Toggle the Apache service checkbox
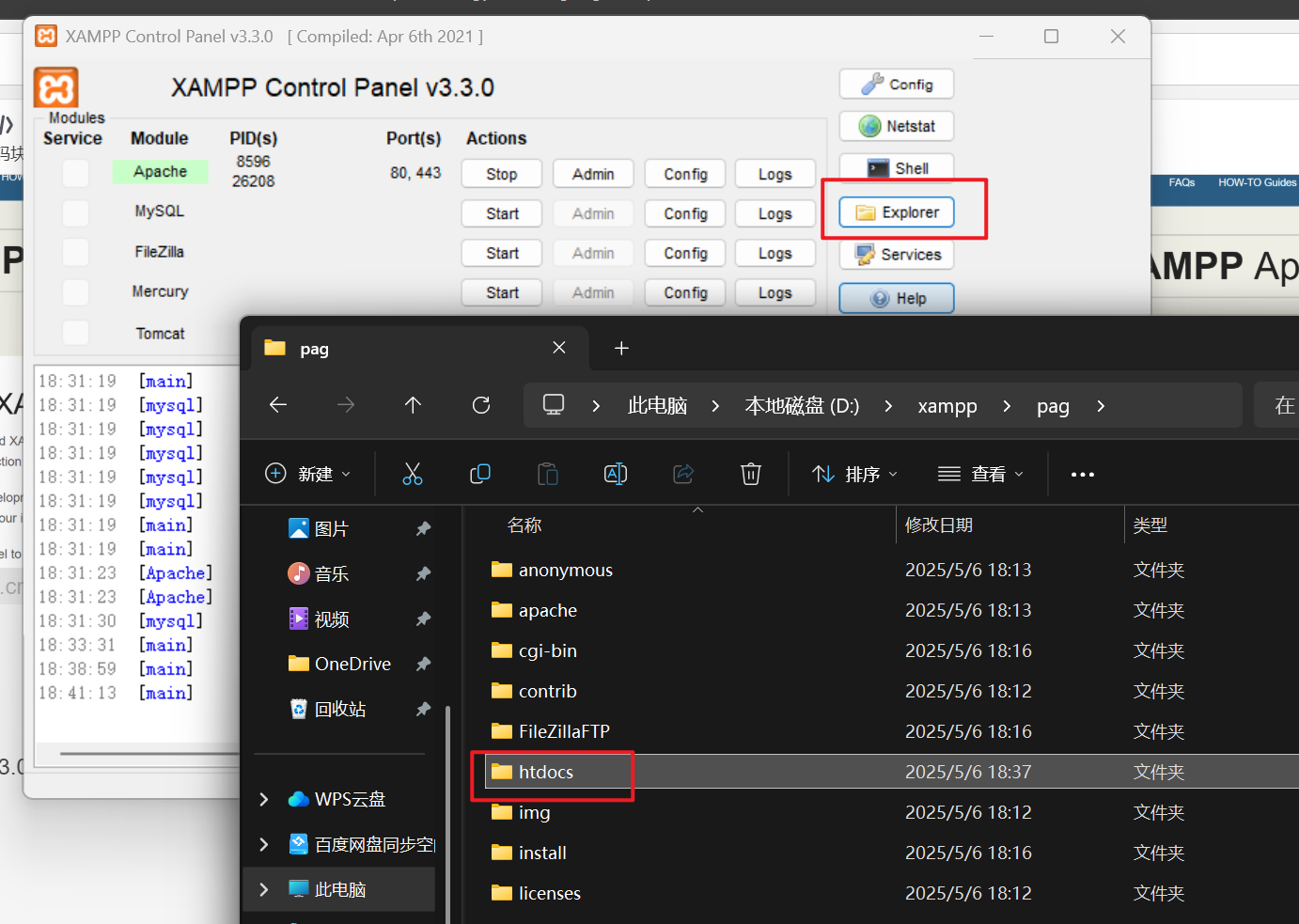 tap(75, 173)
